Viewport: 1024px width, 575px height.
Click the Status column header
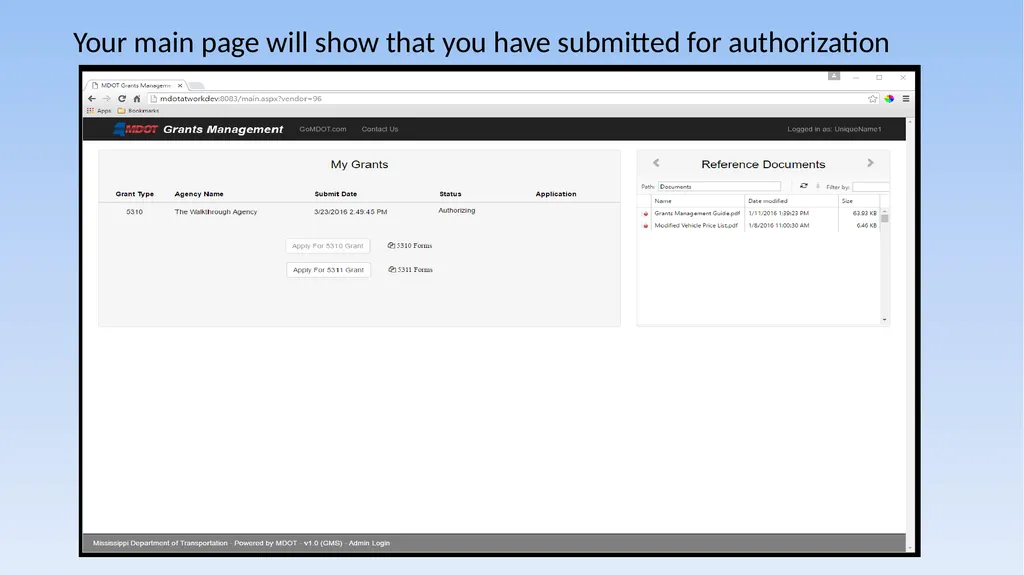pos(450,194)
